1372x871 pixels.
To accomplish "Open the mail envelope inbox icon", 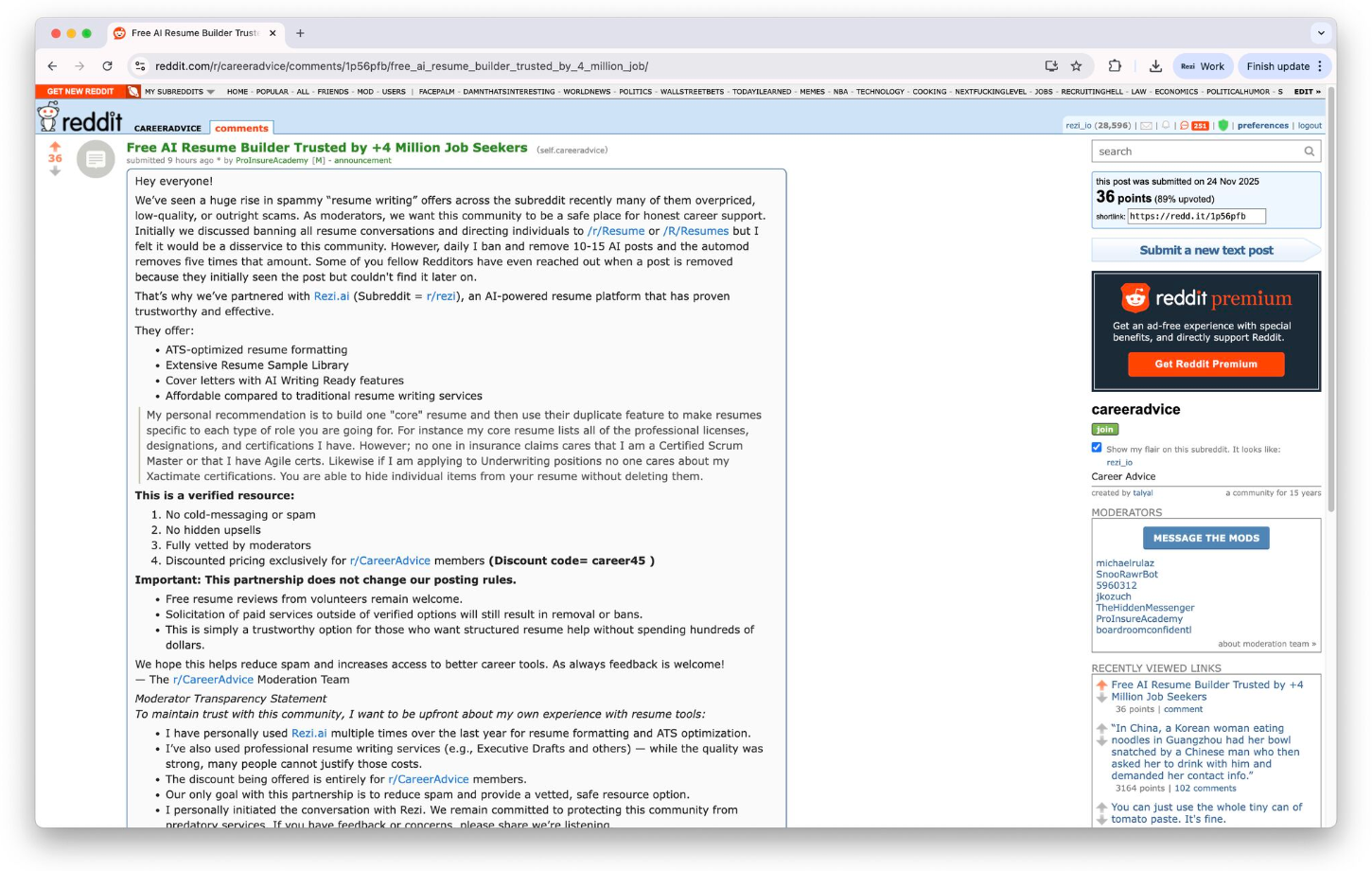I will coord(1147,125).
